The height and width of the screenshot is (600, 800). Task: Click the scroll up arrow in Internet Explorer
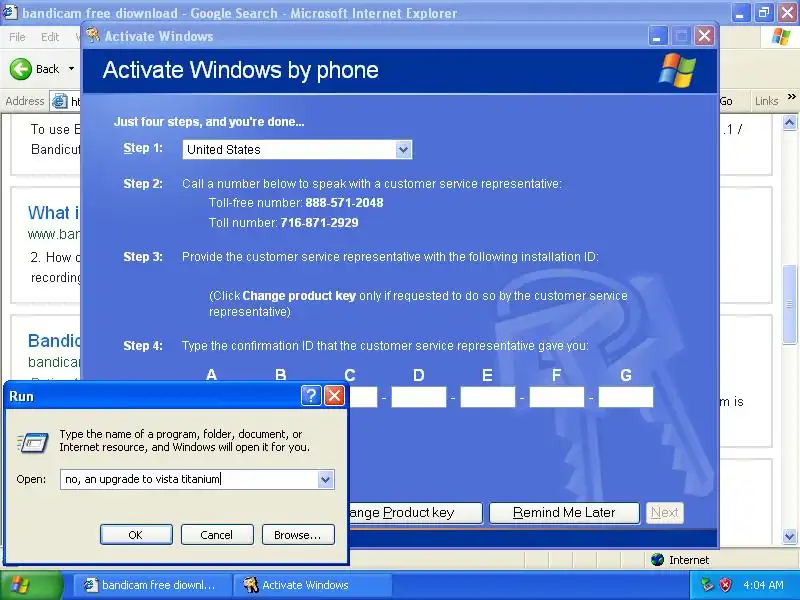789,122
